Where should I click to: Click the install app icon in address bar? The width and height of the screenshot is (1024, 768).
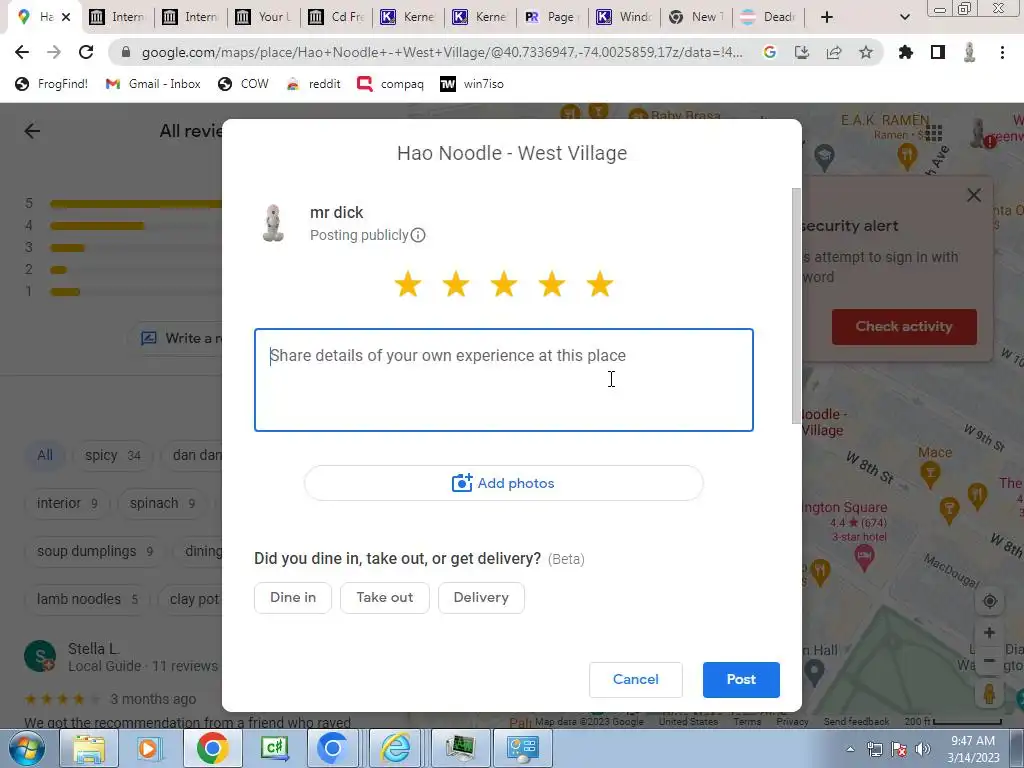click(802, 52)
